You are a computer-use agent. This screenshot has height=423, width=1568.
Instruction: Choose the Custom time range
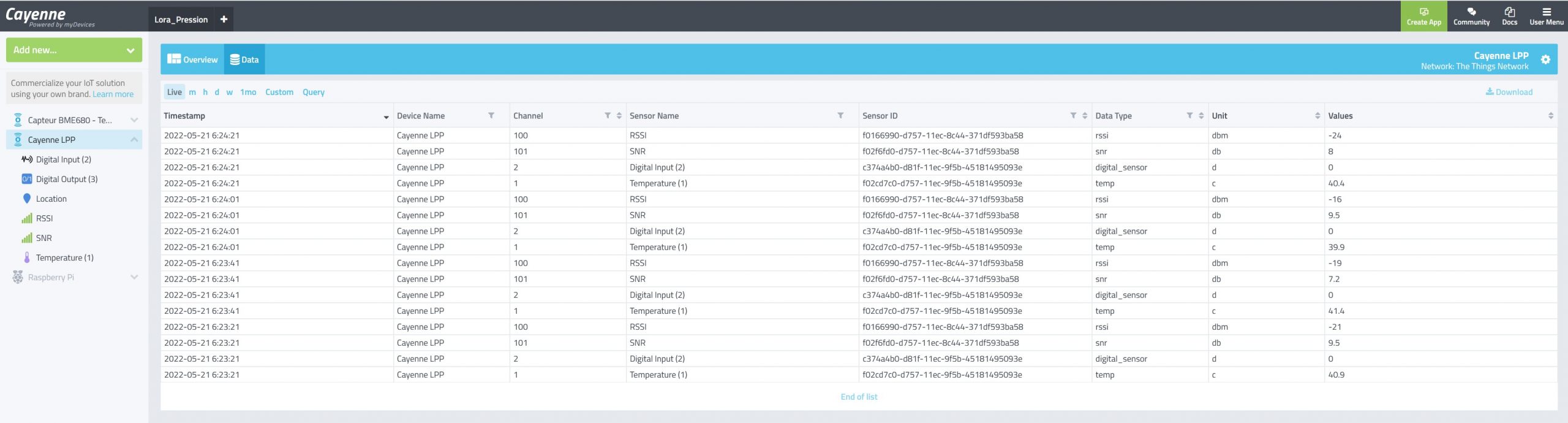click(x=279, y=92)
